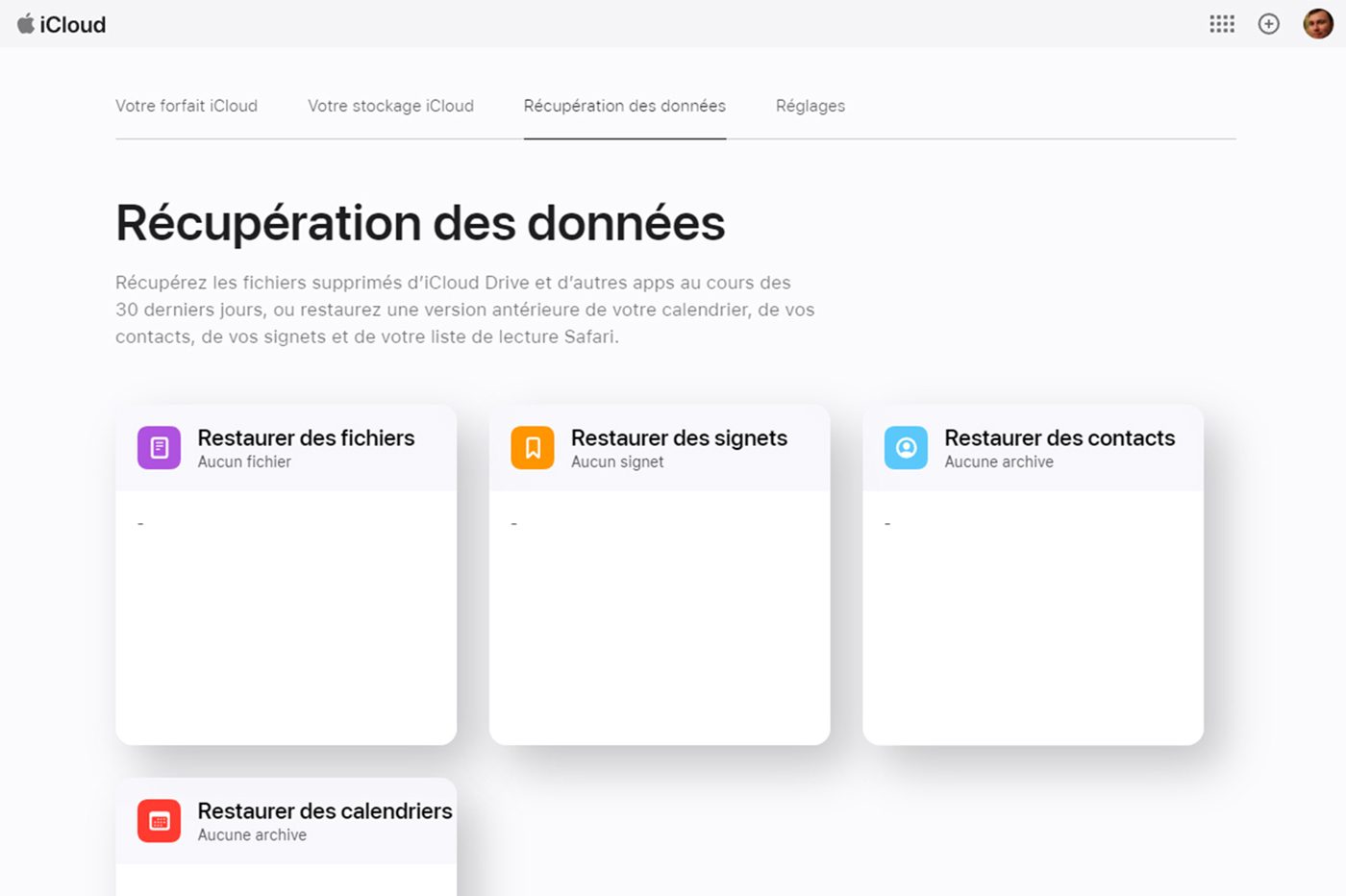Click the blue contacts icon
Screen dimensions: 1346x896
coord(906,448)
